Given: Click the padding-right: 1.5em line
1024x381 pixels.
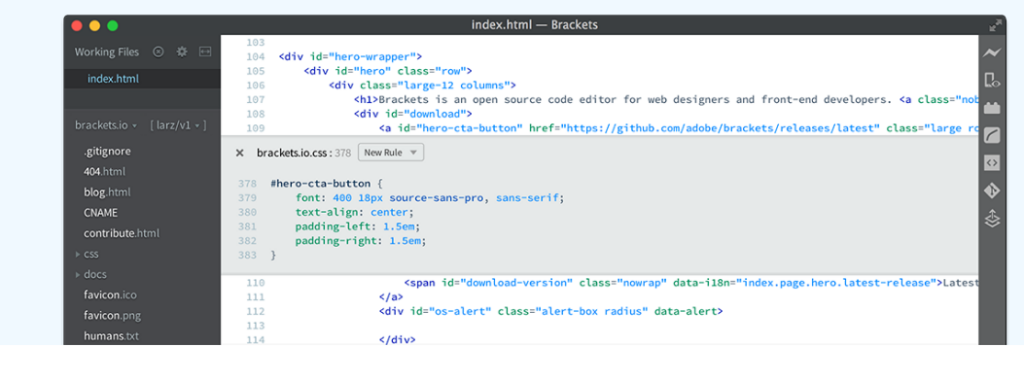Looking at the screenshot, I should coord(360,240).
